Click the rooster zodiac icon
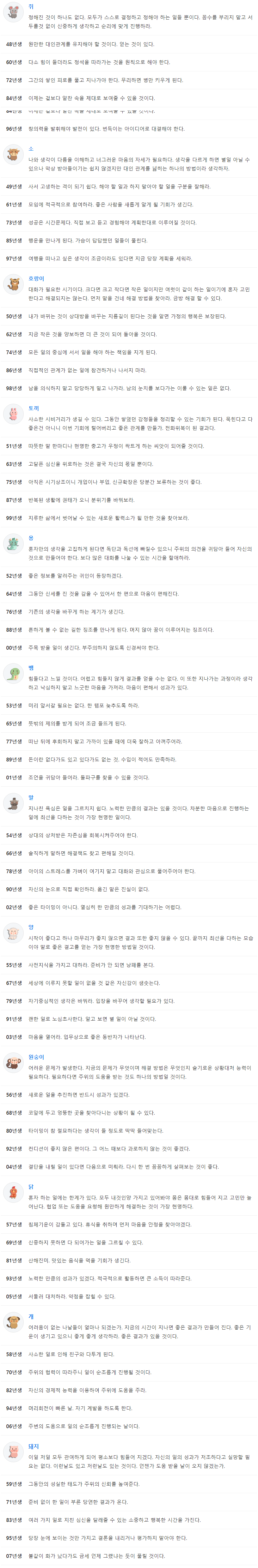Screen dimensions: 258x1568 (13, 1192)
